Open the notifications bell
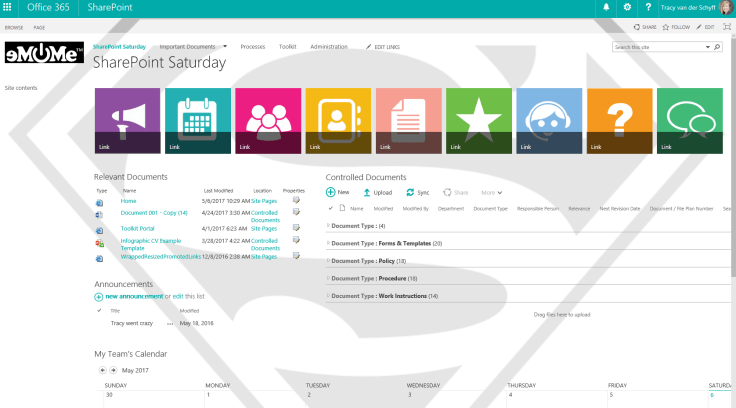The image size is (736, 408). (x=606, y=8)
